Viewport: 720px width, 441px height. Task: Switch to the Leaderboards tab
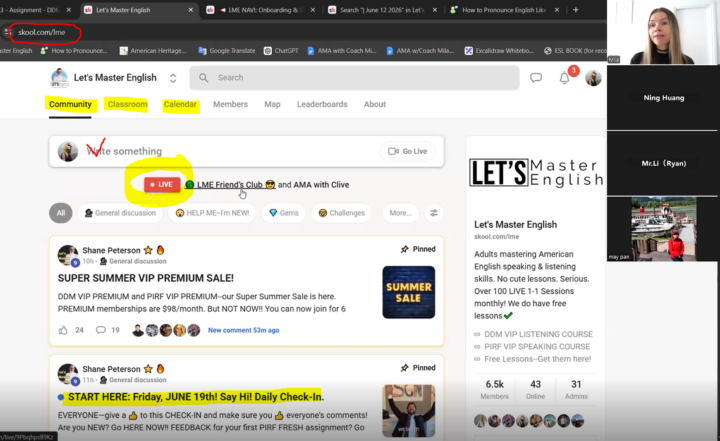tap(322, 104)
